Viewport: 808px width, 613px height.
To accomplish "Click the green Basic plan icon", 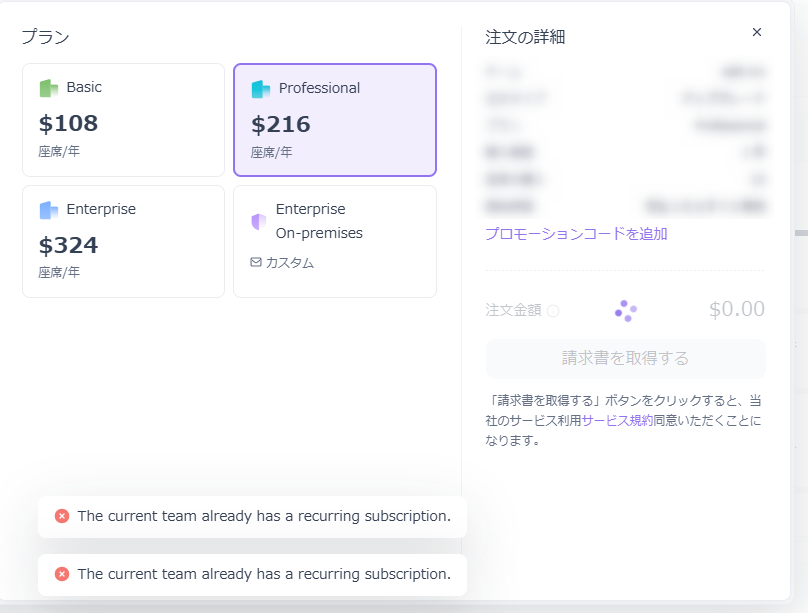I will tap(49, 88).
